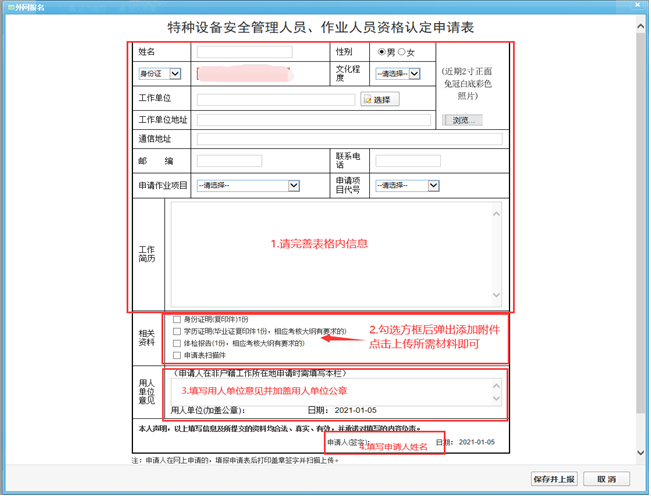Check the 申请表扫描件 checkbox

tap(177, 355)
